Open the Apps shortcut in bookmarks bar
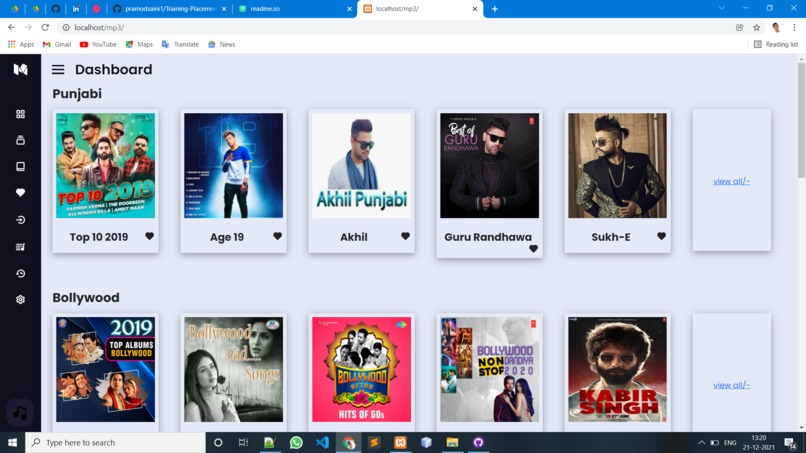 point(21,44)
